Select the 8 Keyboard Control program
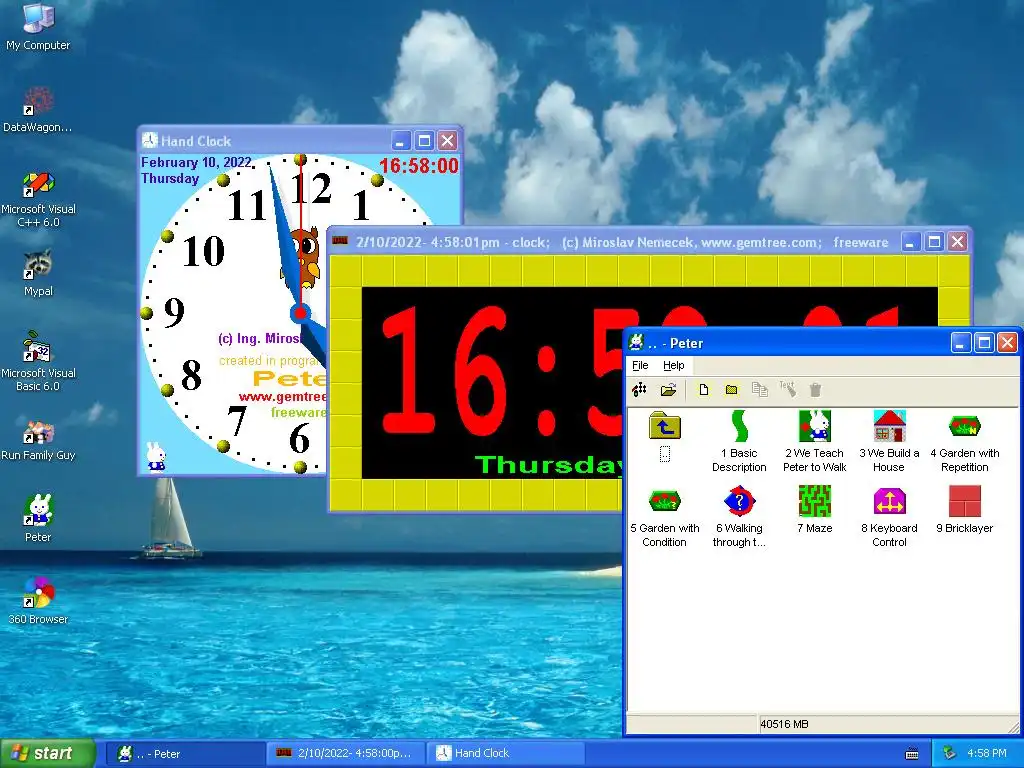The image size is (1024, 768). tap(889, 517)
